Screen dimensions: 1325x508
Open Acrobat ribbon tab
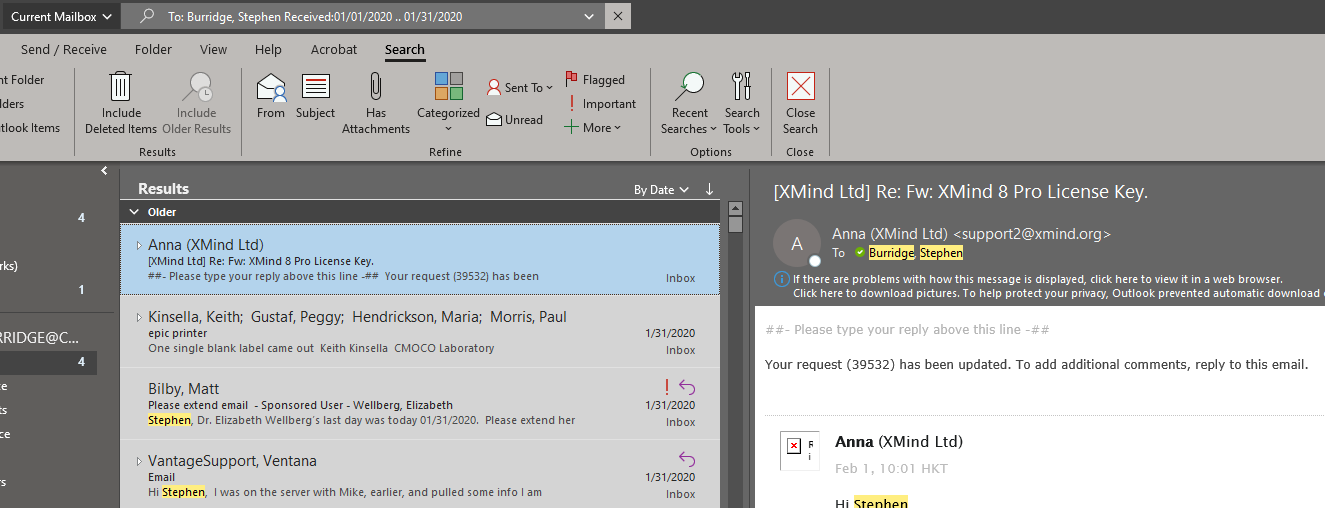pyautogui.click(x=334, y=49)
